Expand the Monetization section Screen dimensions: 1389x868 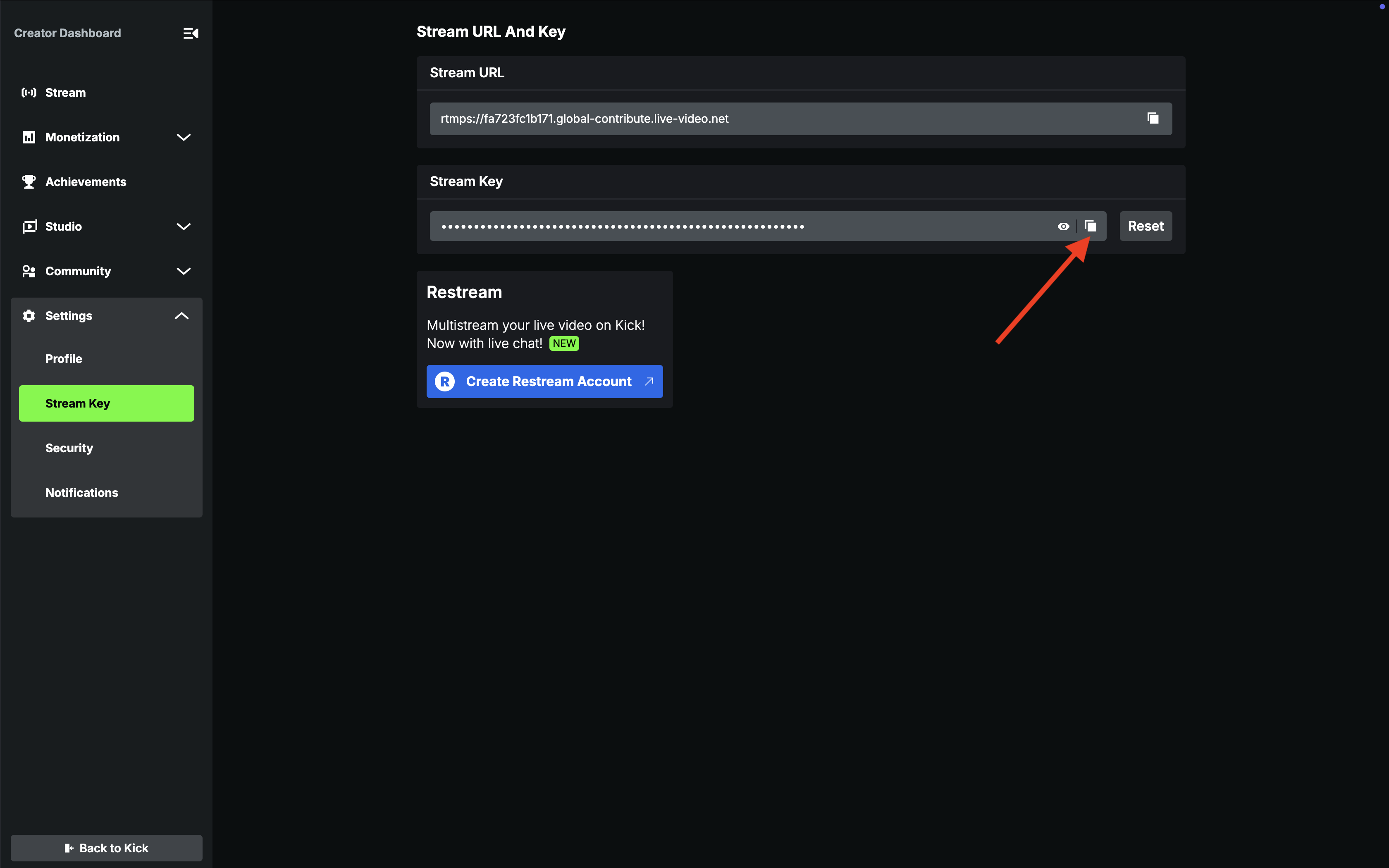[183, 137]
